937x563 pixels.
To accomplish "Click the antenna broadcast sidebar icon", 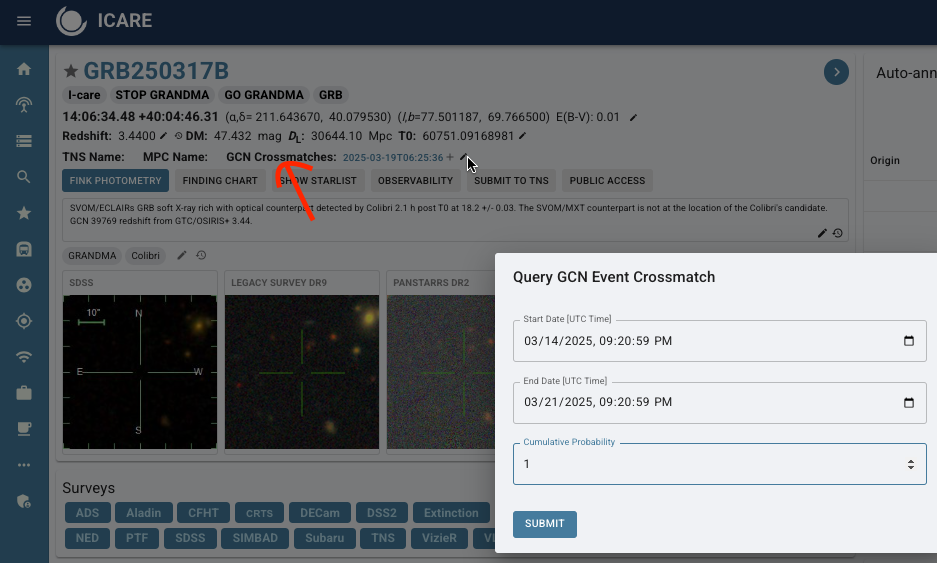I will 24,105.
